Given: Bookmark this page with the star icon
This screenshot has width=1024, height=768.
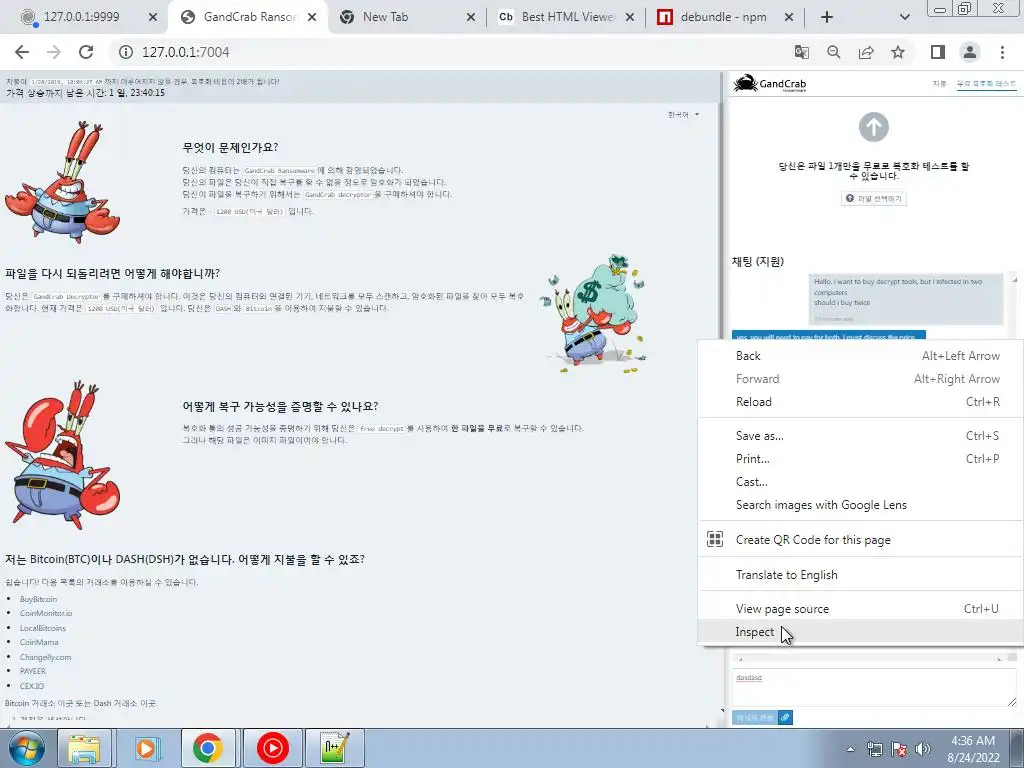Looking at the screenshot, I should [x=898, y=52].
